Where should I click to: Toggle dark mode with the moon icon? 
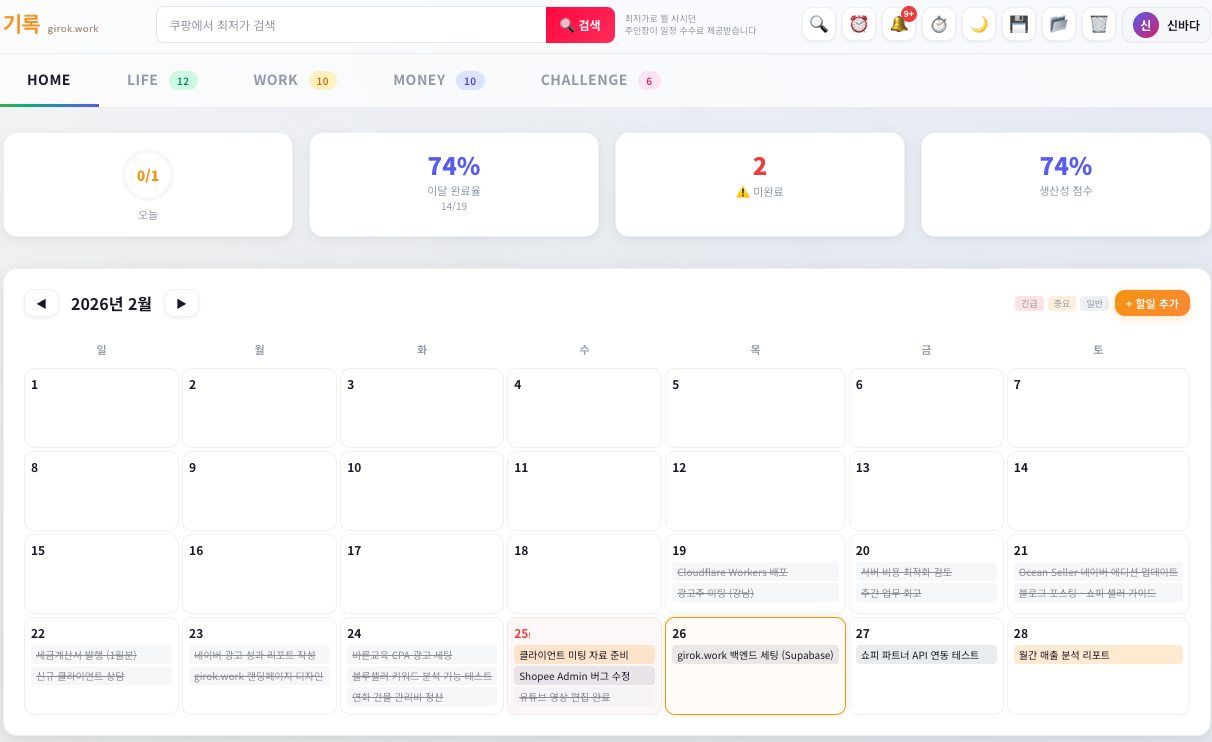979,24
